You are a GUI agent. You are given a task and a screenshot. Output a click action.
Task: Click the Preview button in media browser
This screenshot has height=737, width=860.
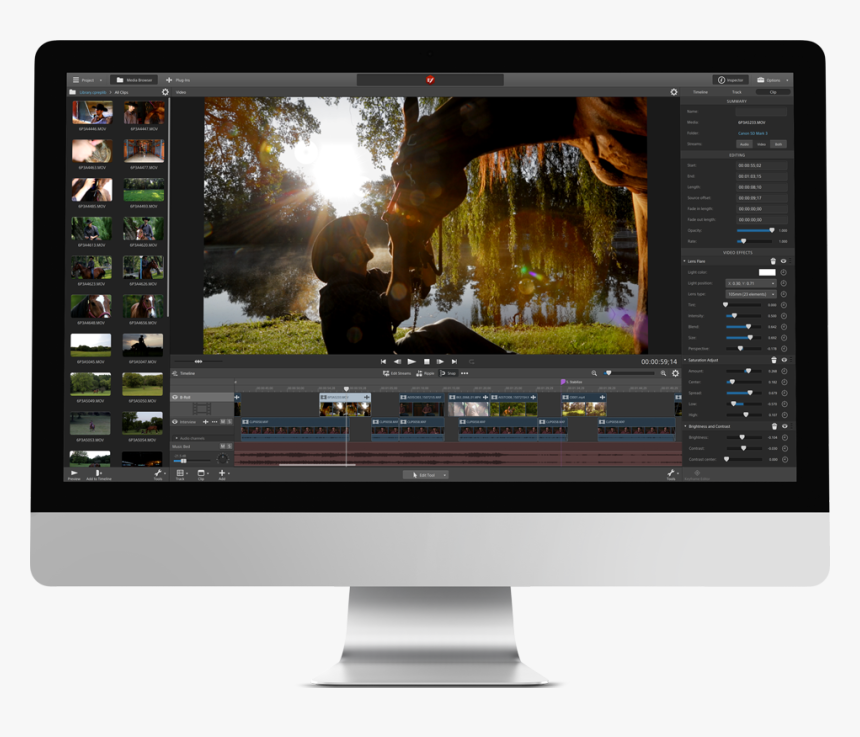tap(74, 474)
